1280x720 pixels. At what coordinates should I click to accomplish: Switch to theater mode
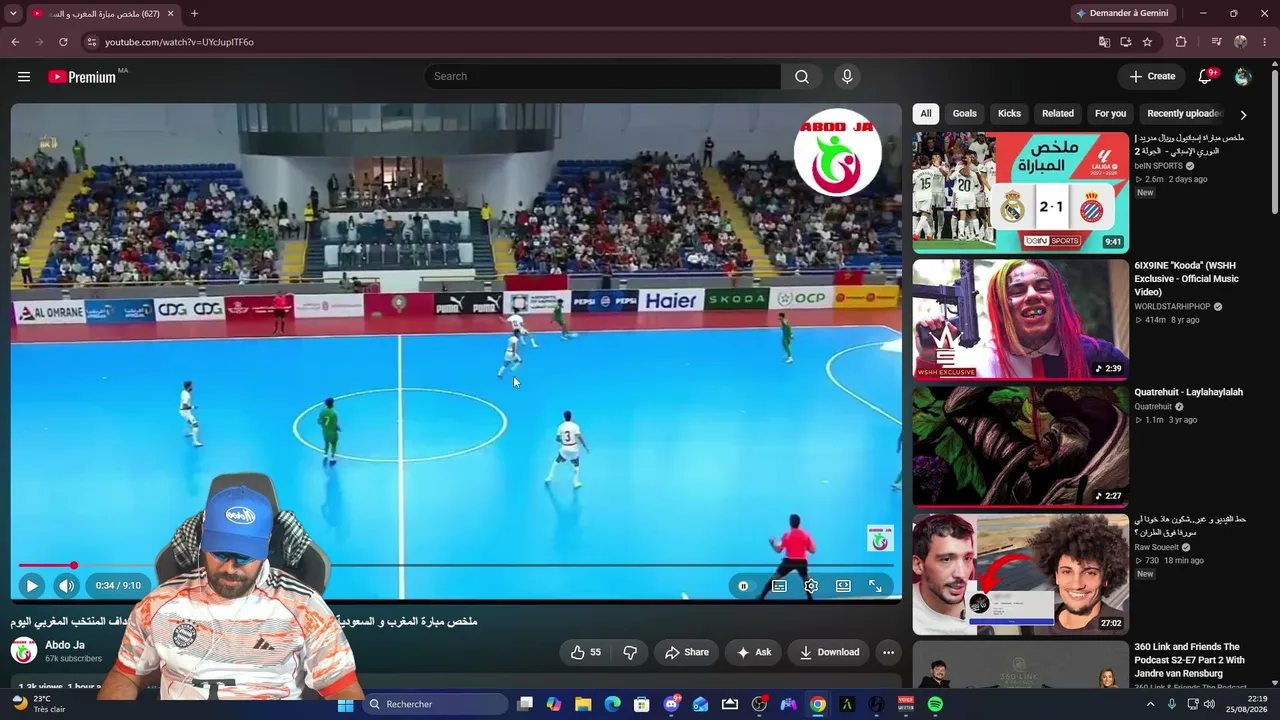(x=843, y=586)
